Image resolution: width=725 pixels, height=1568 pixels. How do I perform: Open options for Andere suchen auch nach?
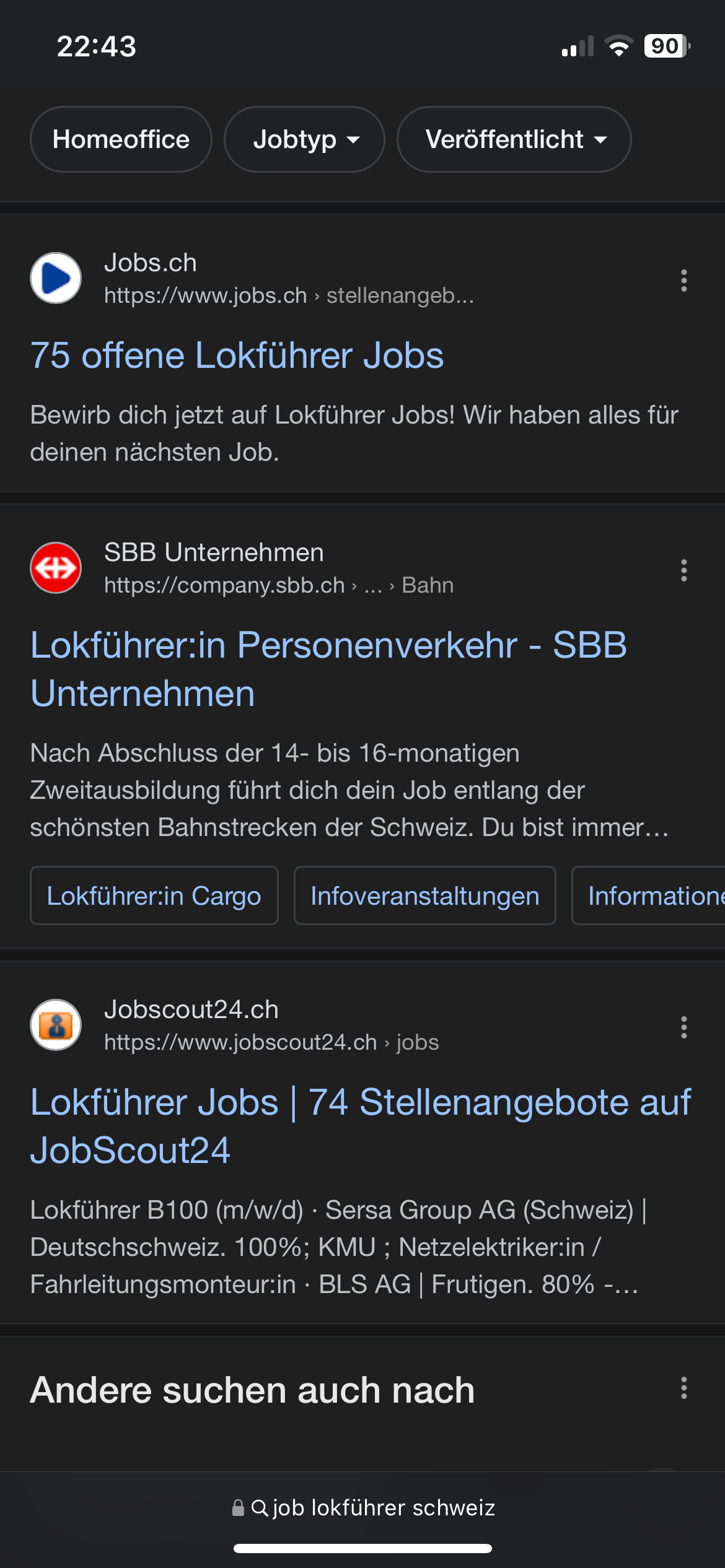[x=683, y=1388]
